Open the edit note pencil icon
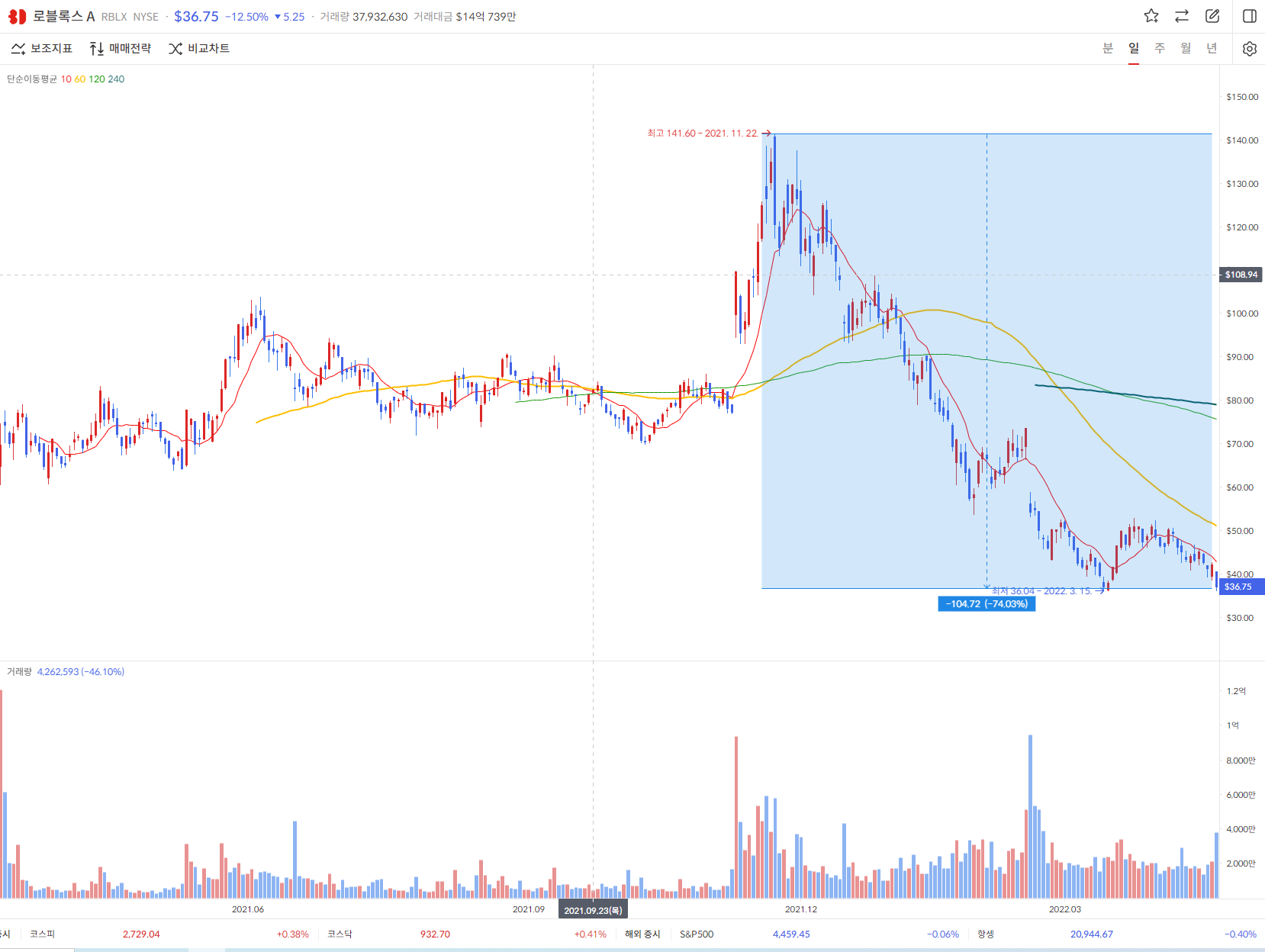The image size is (1265, 952). 1212,16
